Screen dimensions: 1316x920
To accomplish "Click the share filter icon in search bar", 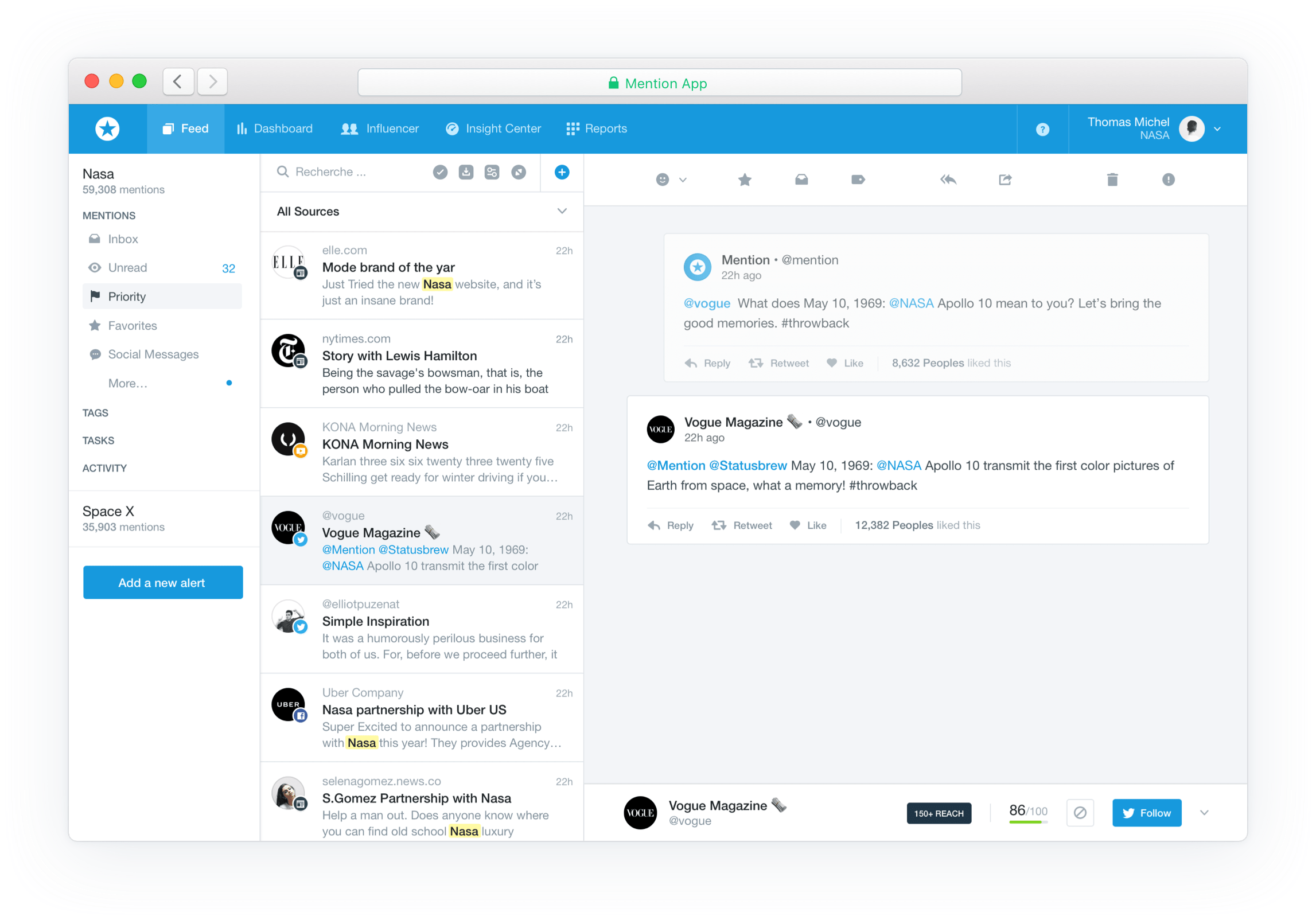I will (x=492, y=172).
